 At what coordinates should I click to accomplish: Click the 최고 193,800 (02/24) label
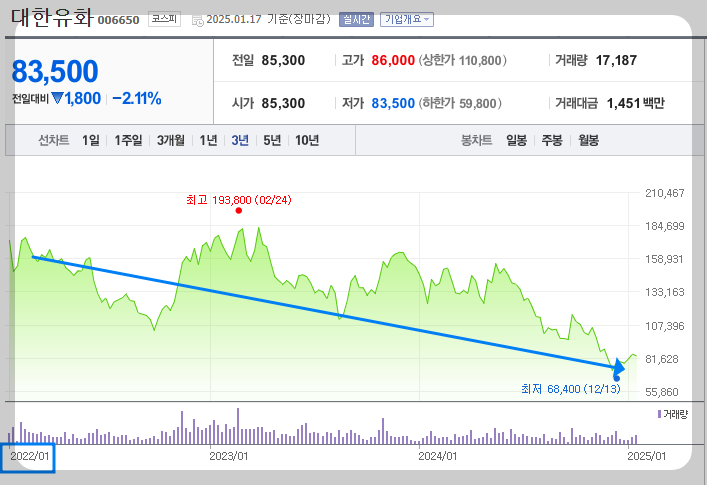(239, 200)
